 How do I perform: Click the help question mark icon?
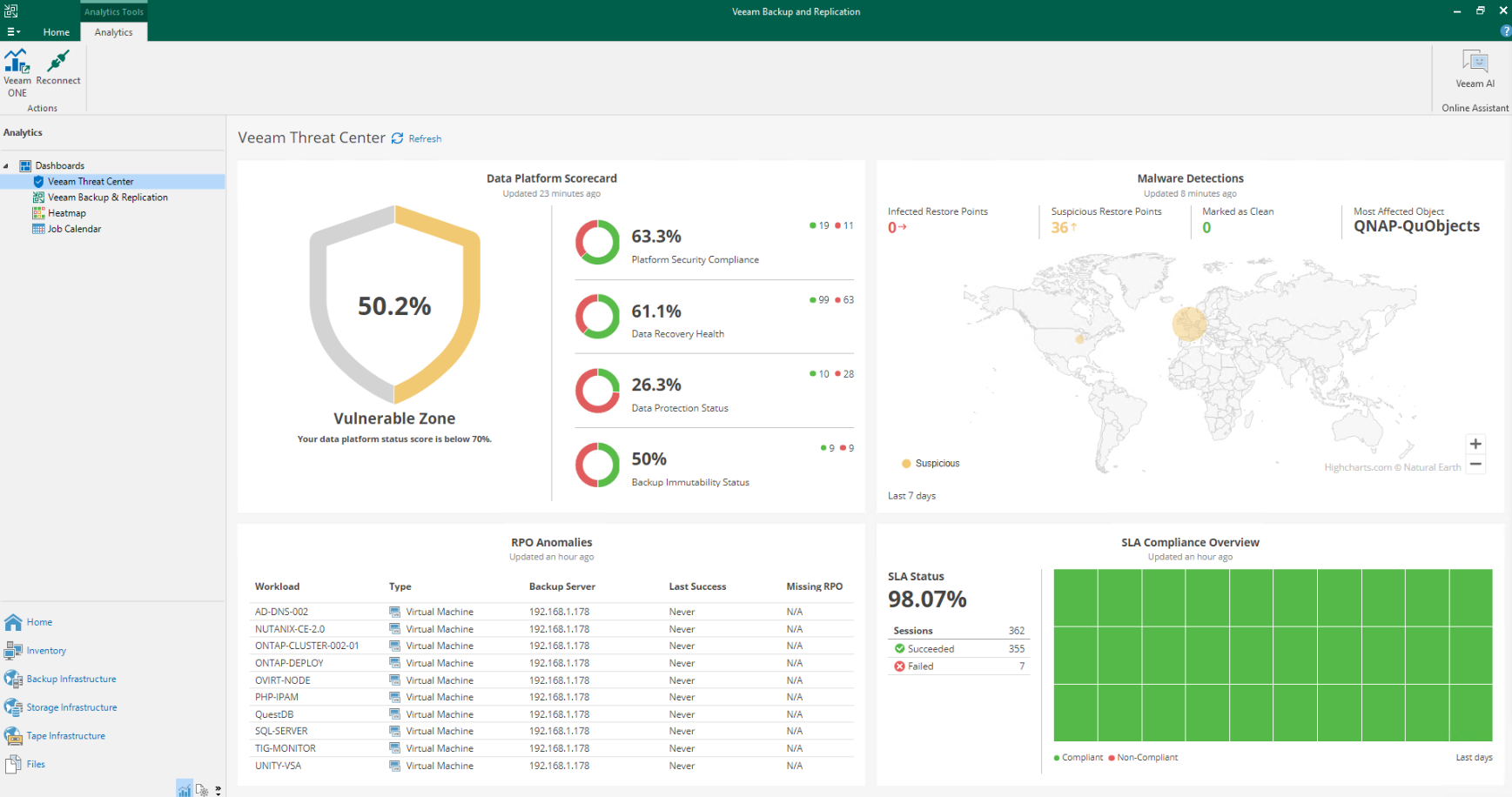(x=1506, y=31)
